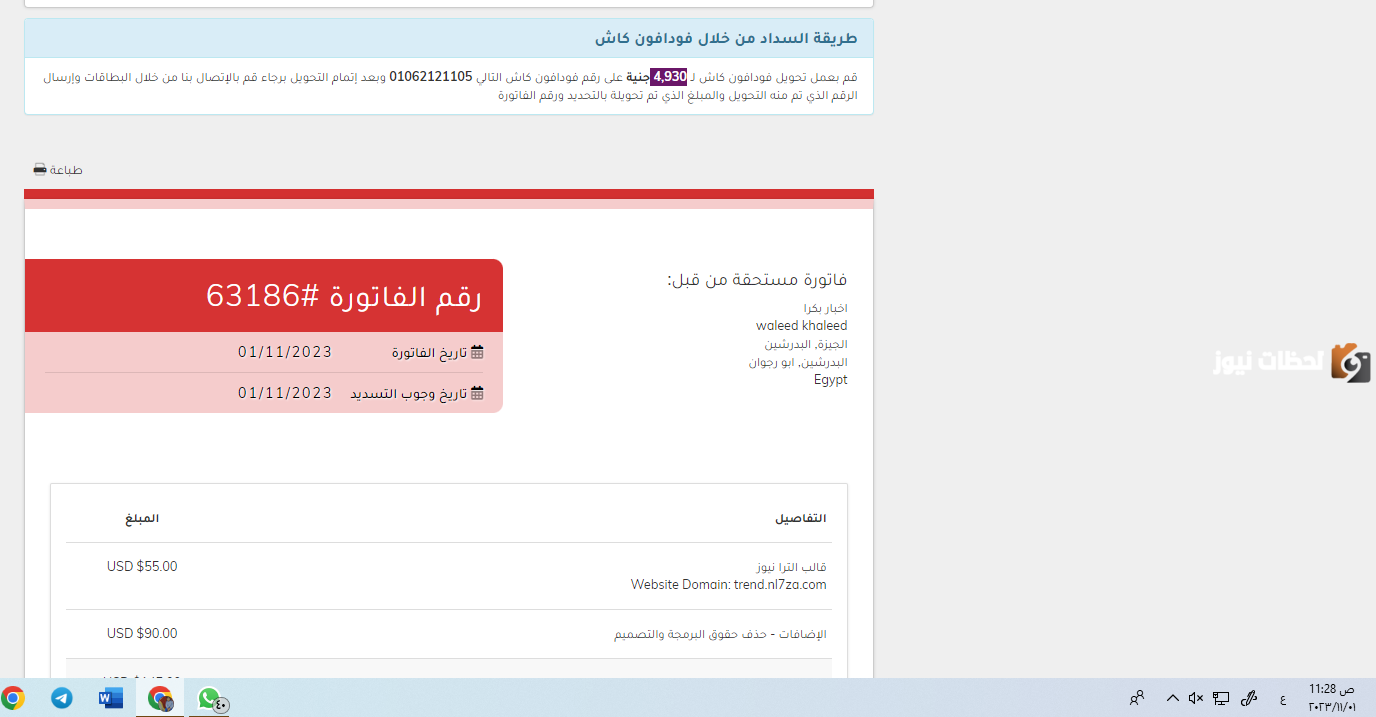Screen dimensions: 1376x717
Task: Select the amount USD $90.00
Action: (x=142, y=633)
